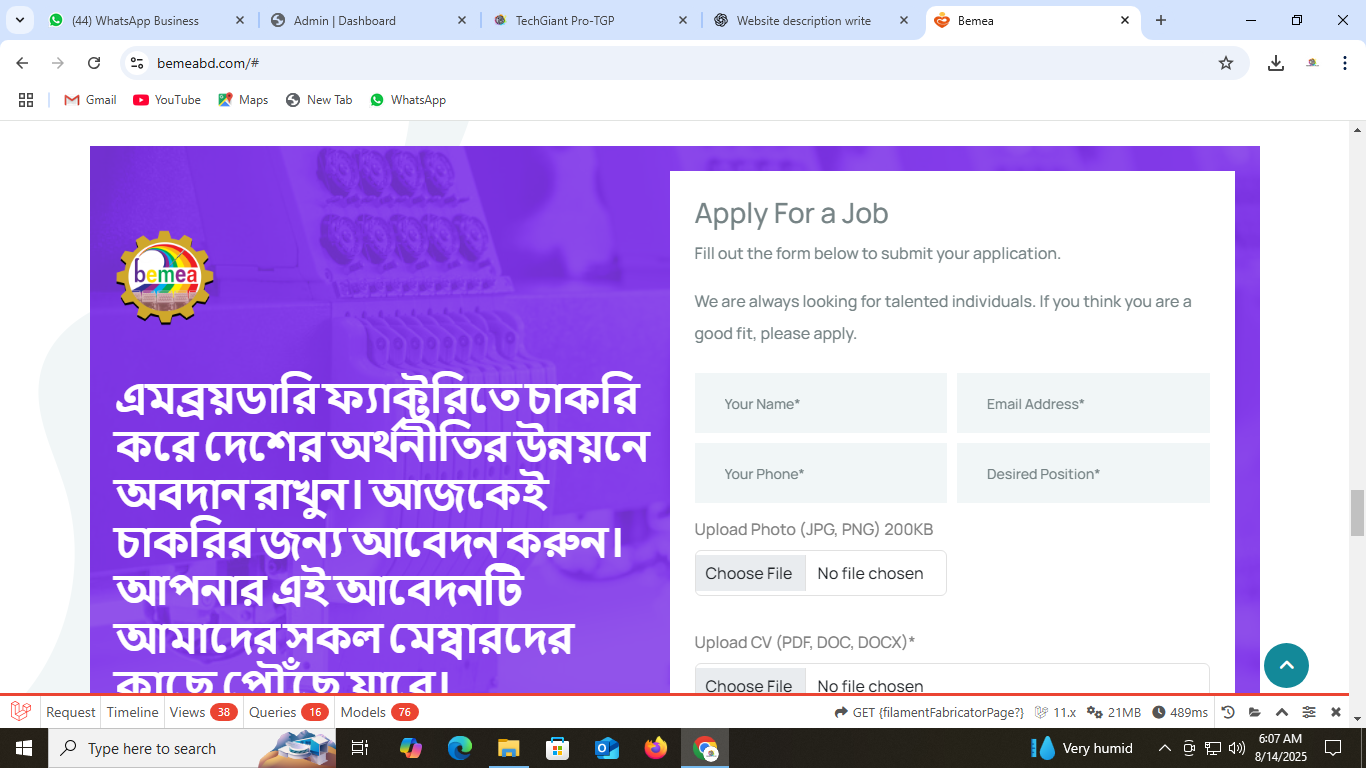
Task: Open the Debugbar request history icon
Action: [1228, 712]
